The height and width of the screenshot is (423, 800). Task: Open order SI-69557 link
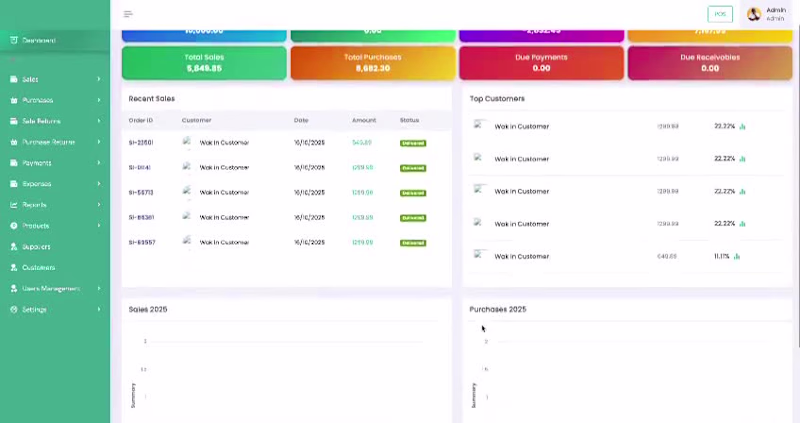click(x=142, y=242)
